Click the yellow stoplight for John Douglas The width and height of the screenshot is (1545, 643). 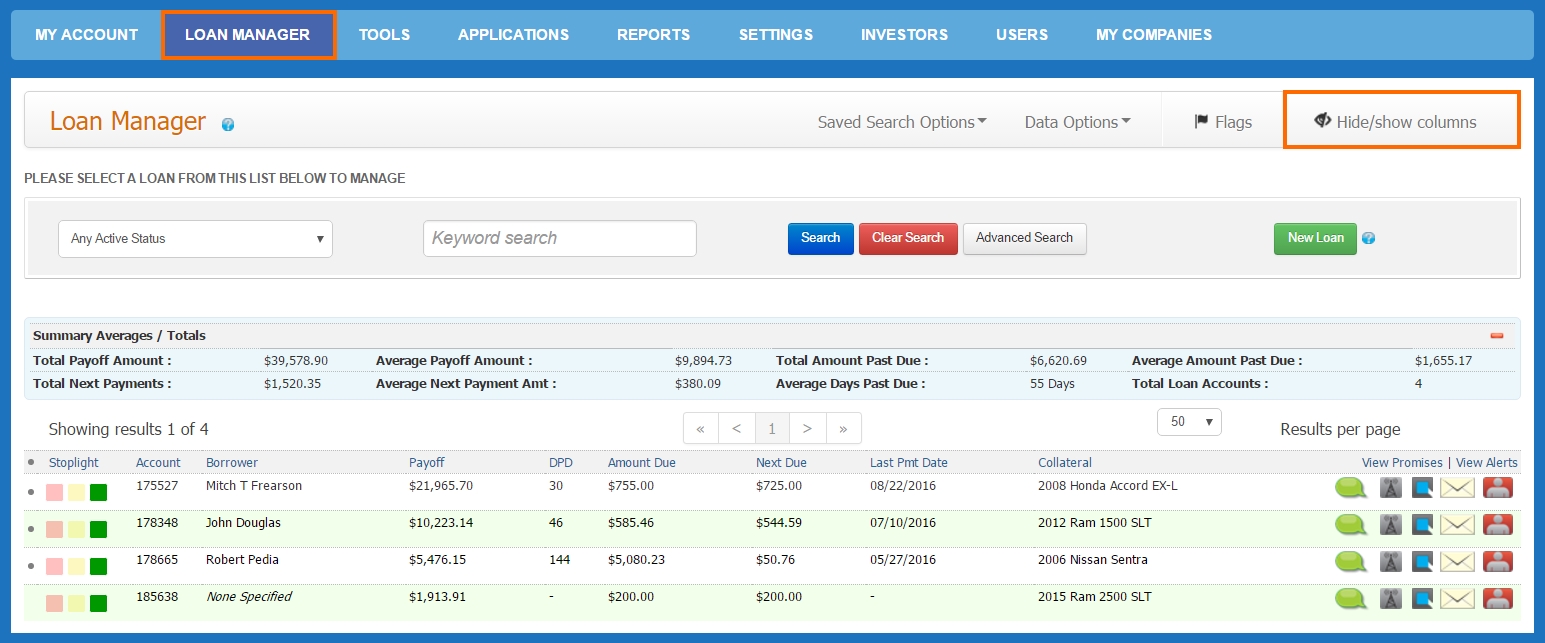click(x=76, y=529)
